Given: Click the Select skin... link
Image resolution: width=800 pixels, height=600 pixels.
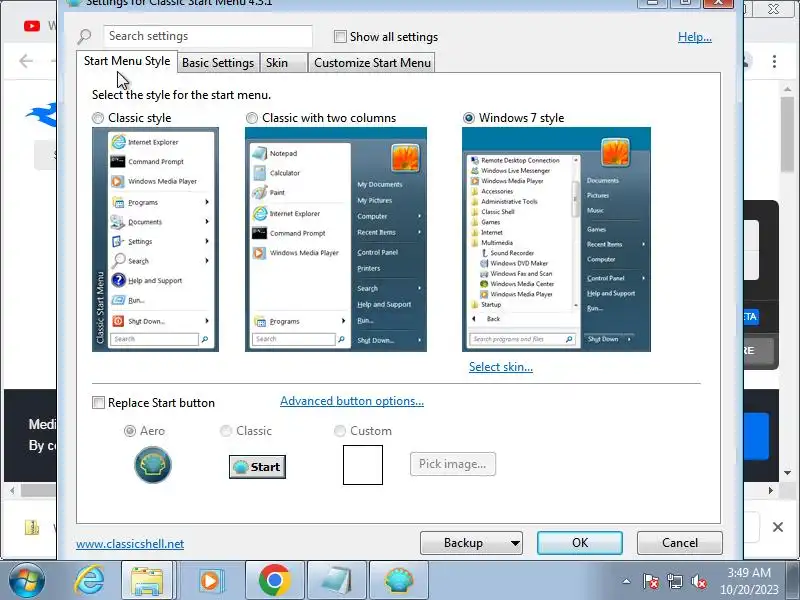Looking at the screenshot, I should click(501, 367).
